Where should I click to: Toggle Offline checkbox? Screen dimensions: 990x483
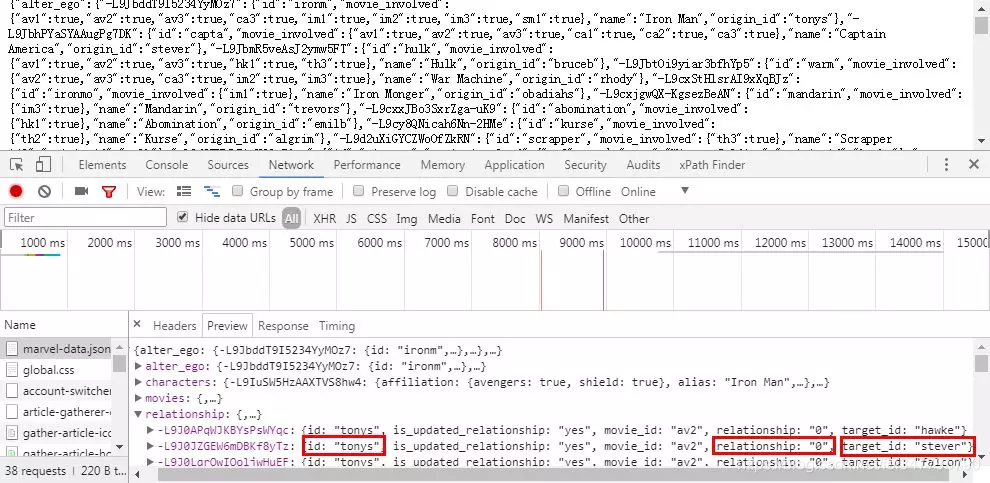coord(564,191)
